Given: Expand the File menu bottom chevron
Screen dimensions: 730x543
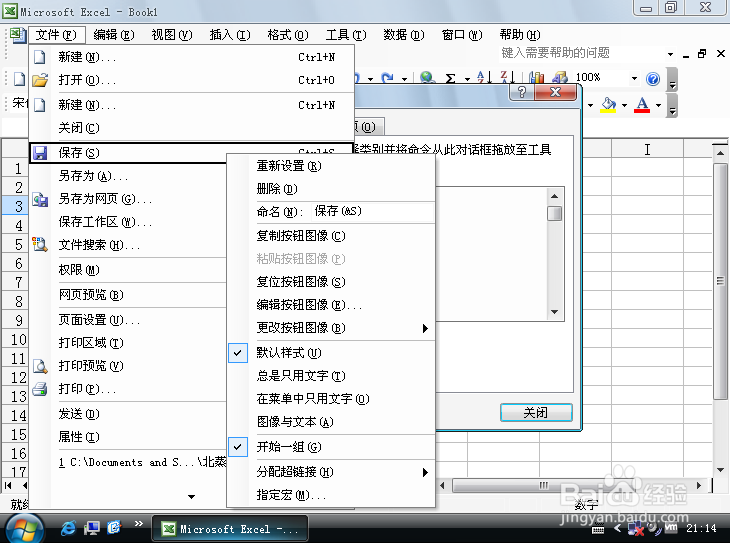Looking at the screenshot, I should coord(191,497).
